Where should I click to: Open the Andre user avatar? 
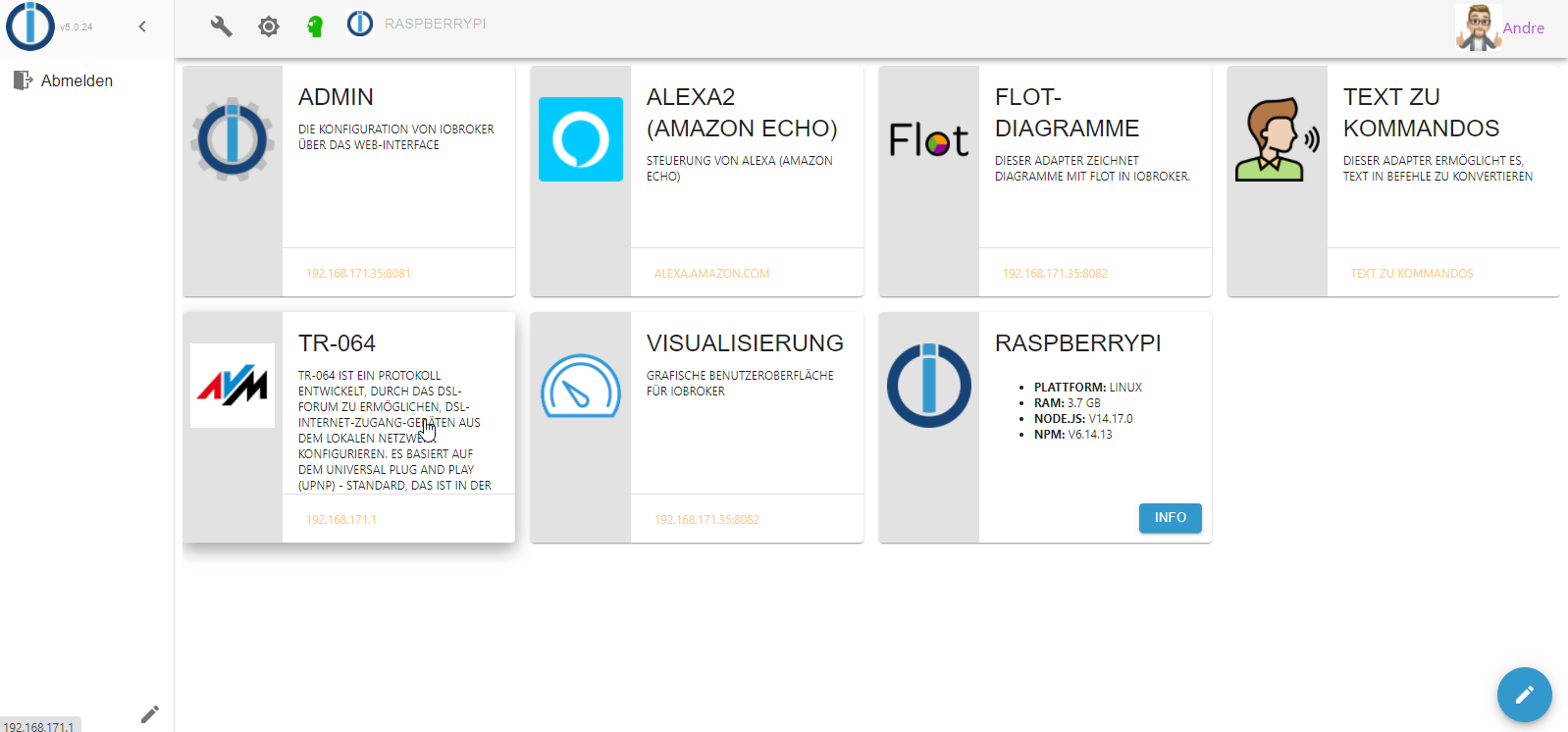click(x=1477, y=27)
